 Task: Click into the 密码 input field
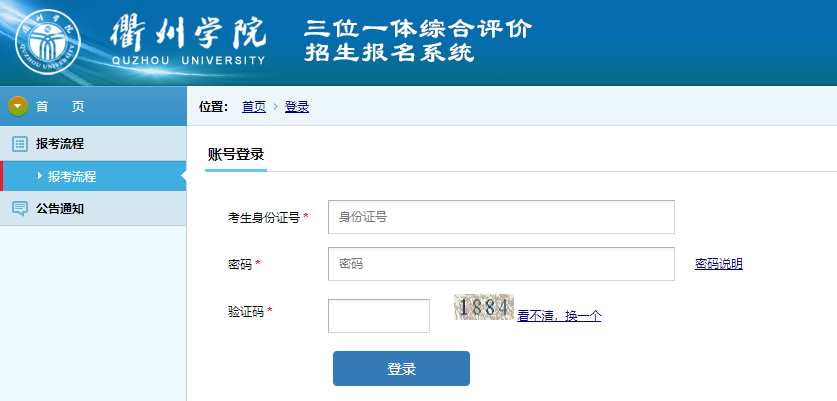coord(501,264)
